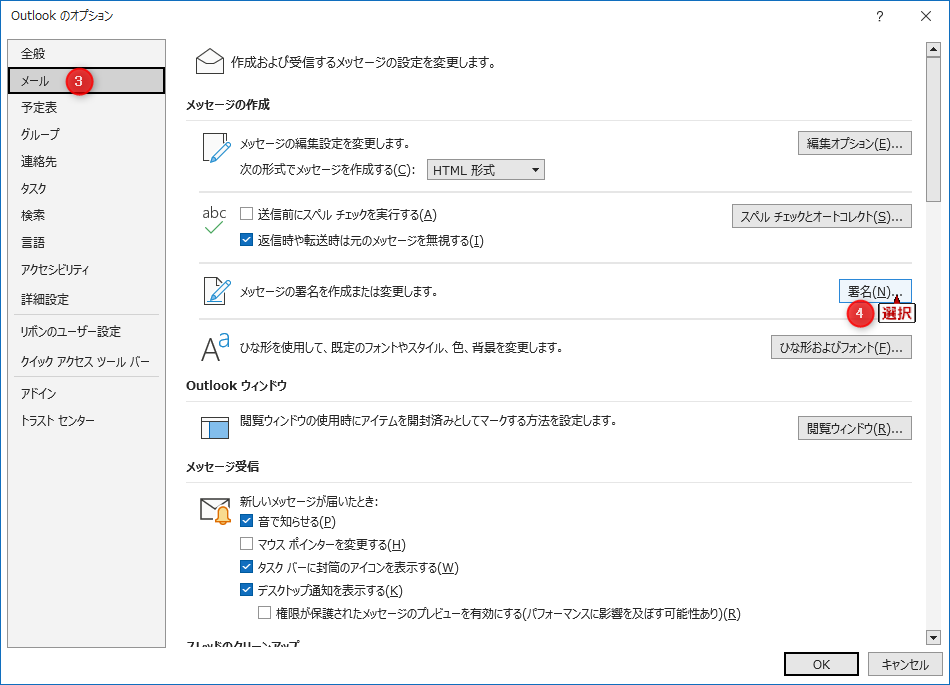This screenshot has height=685, width=950.
Task: Open ひな形およびフォント(F)... settings
Action: tap(841, 348)
